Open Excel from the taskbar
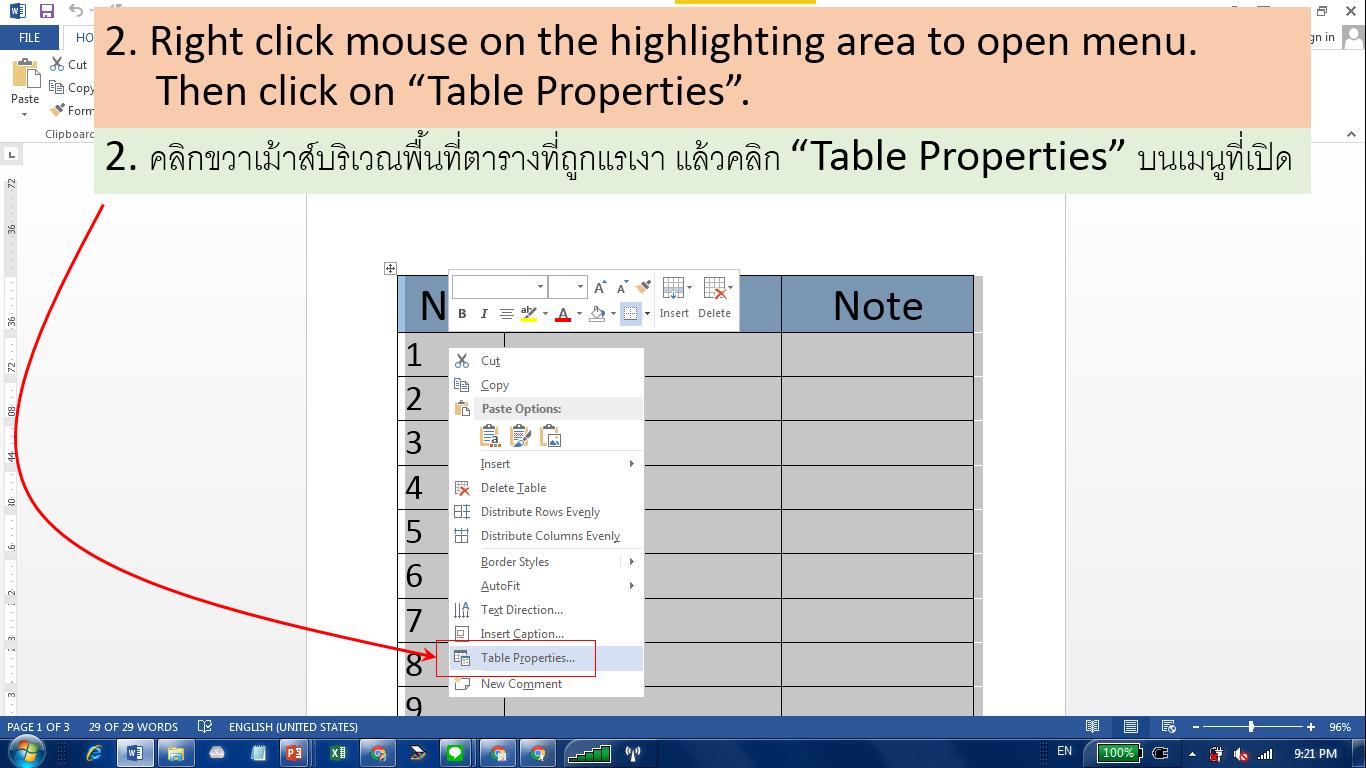Screen dimensions: 1366x768 click(336, 753)
